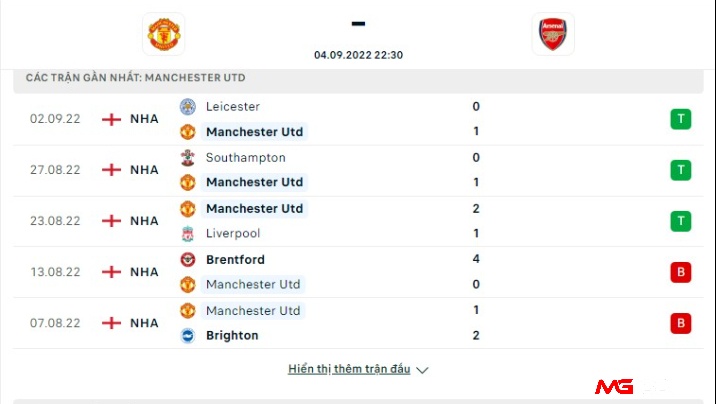Click the red B badge for Brighton match
This screenshot has width=716, height=404.
pos(680,323)
